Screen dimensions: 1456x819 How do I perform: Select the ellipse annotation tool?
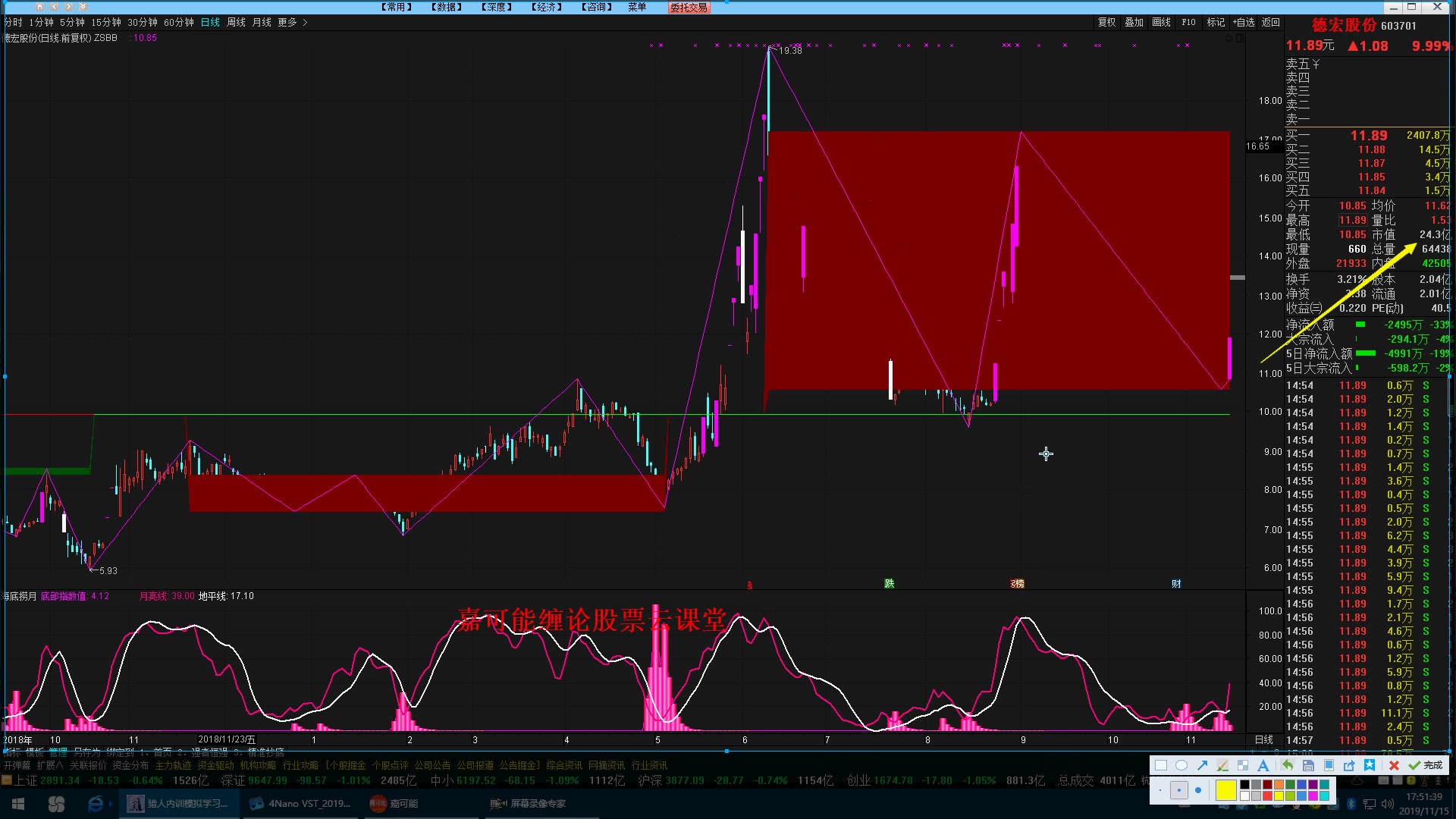pyautogui.click(x=1181, y=765)
